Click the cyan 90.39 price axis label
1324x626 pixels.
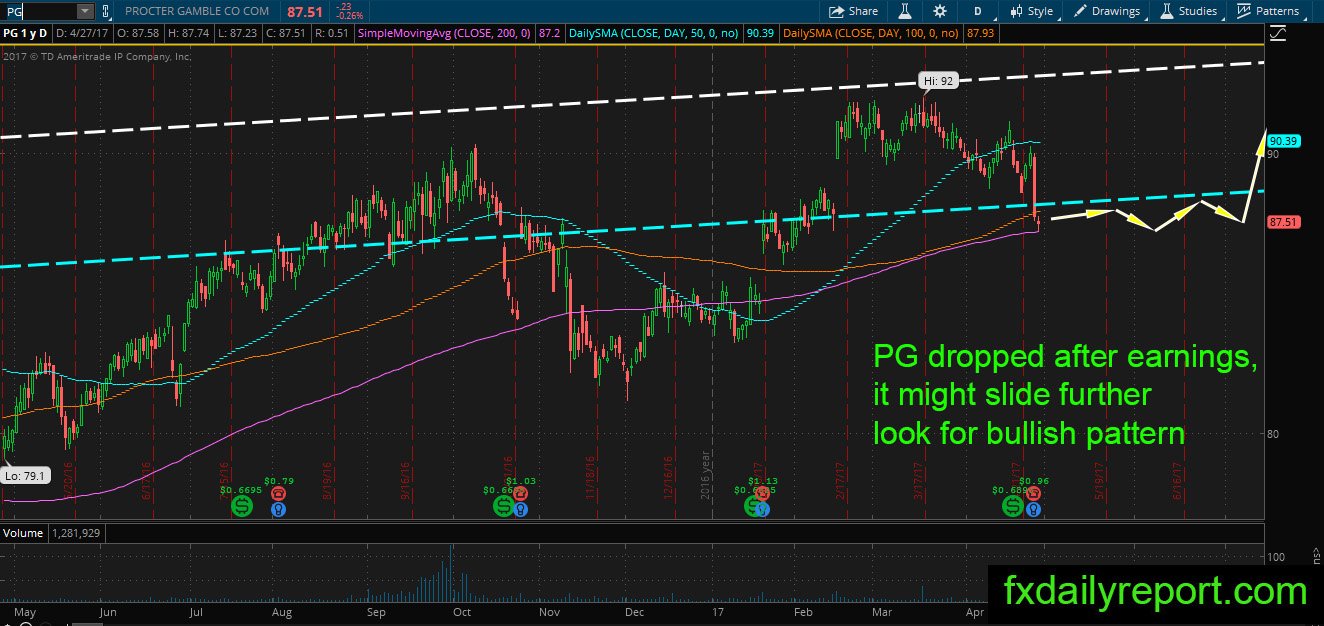click(1283, 141)
